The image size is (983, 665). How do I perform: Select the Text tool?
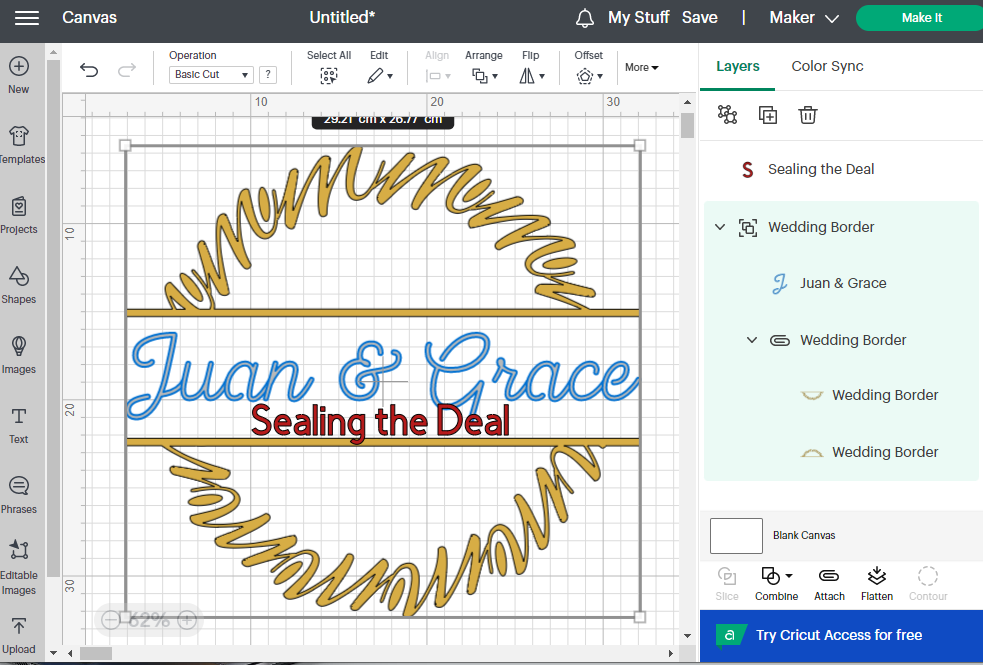click(18, 424)
